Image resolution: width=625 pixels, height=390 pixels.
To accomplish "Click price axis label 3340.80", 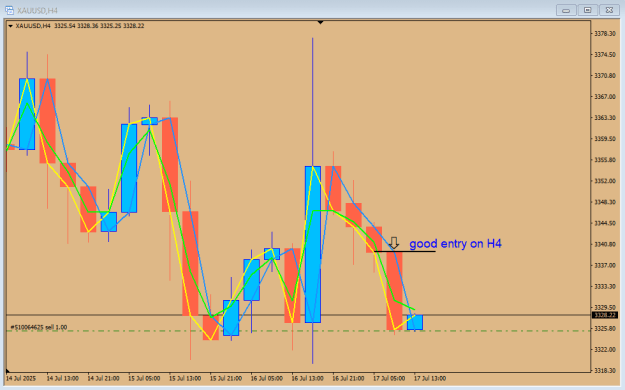I will tap(605, 244).
